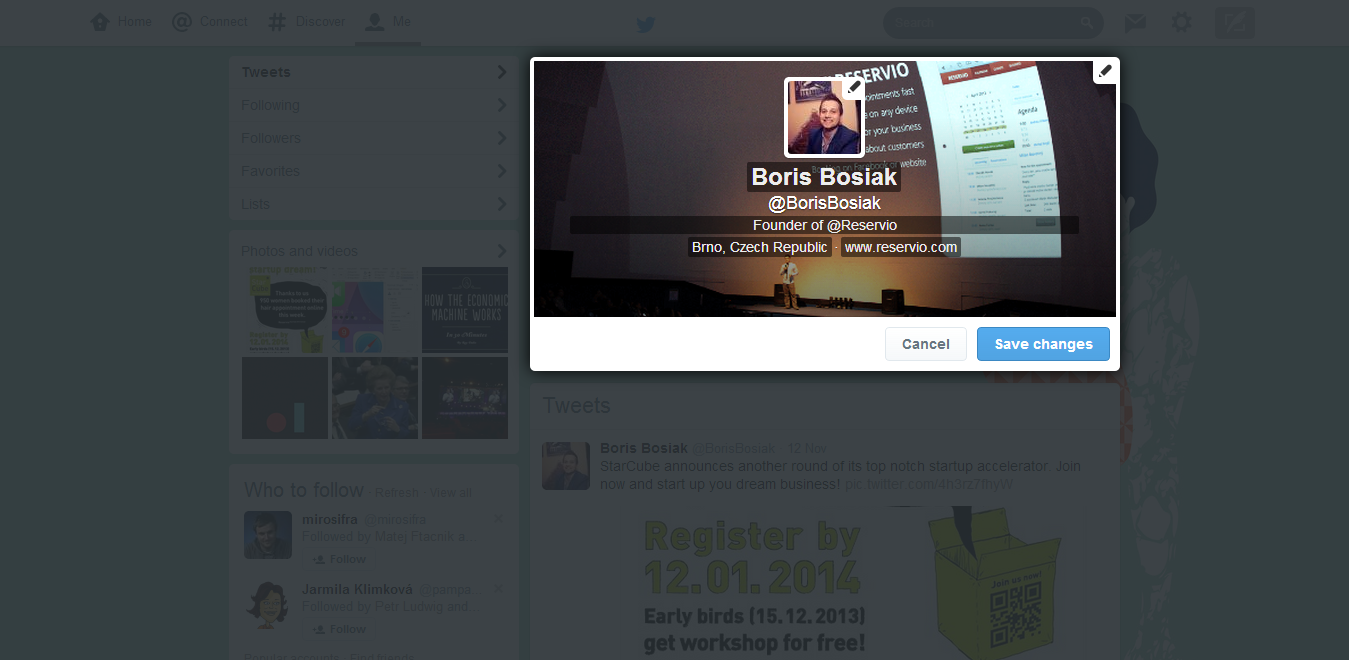Select Lists in the sidebar
The width and height of the screenshot is (1349, 660).
(x=373, y=204)
